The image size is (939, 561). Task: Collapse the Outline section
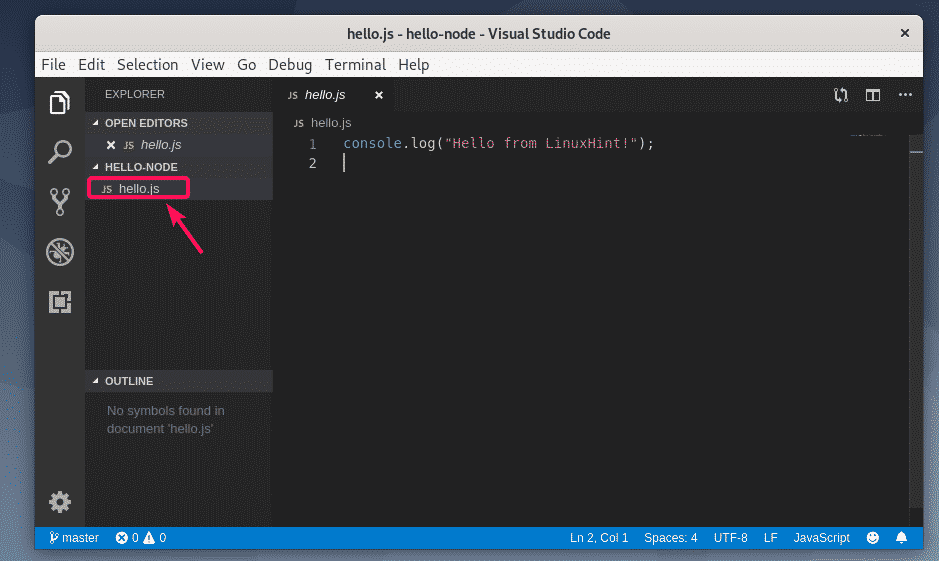coord(128,381)
